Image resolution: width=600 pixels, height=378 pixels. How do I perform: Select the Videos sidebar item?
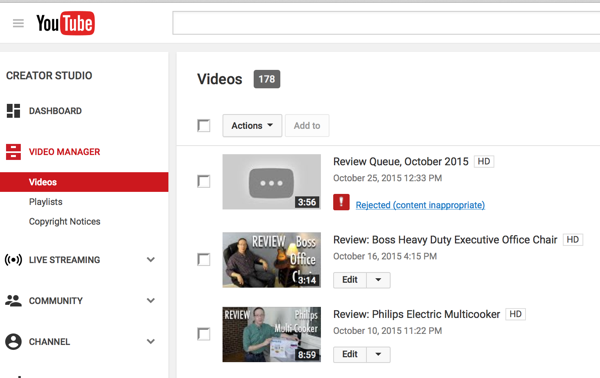point(84,182)
